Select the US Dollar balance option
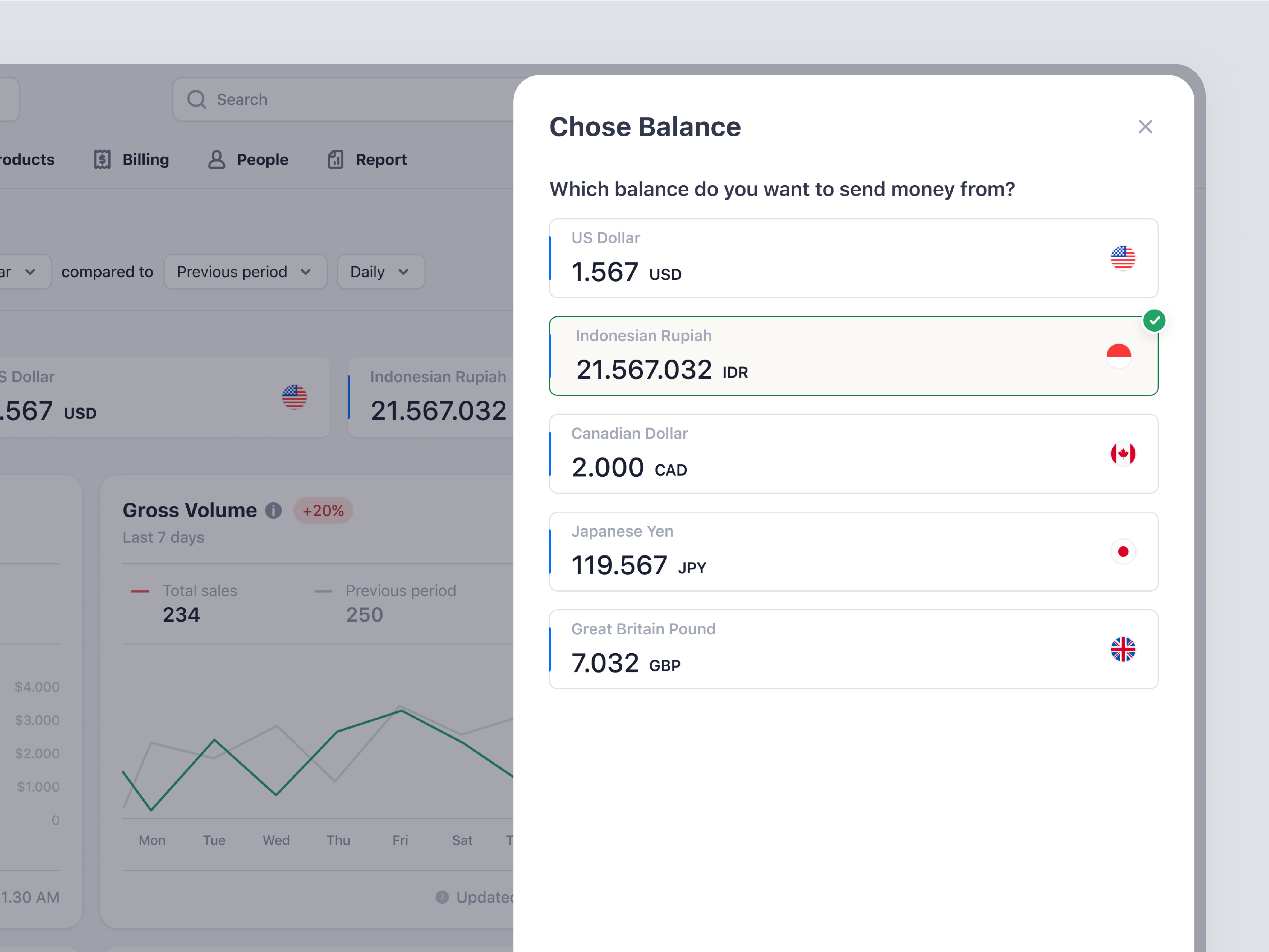The height and width of the screenshot is (952, 1269). (x=853, y=258)
